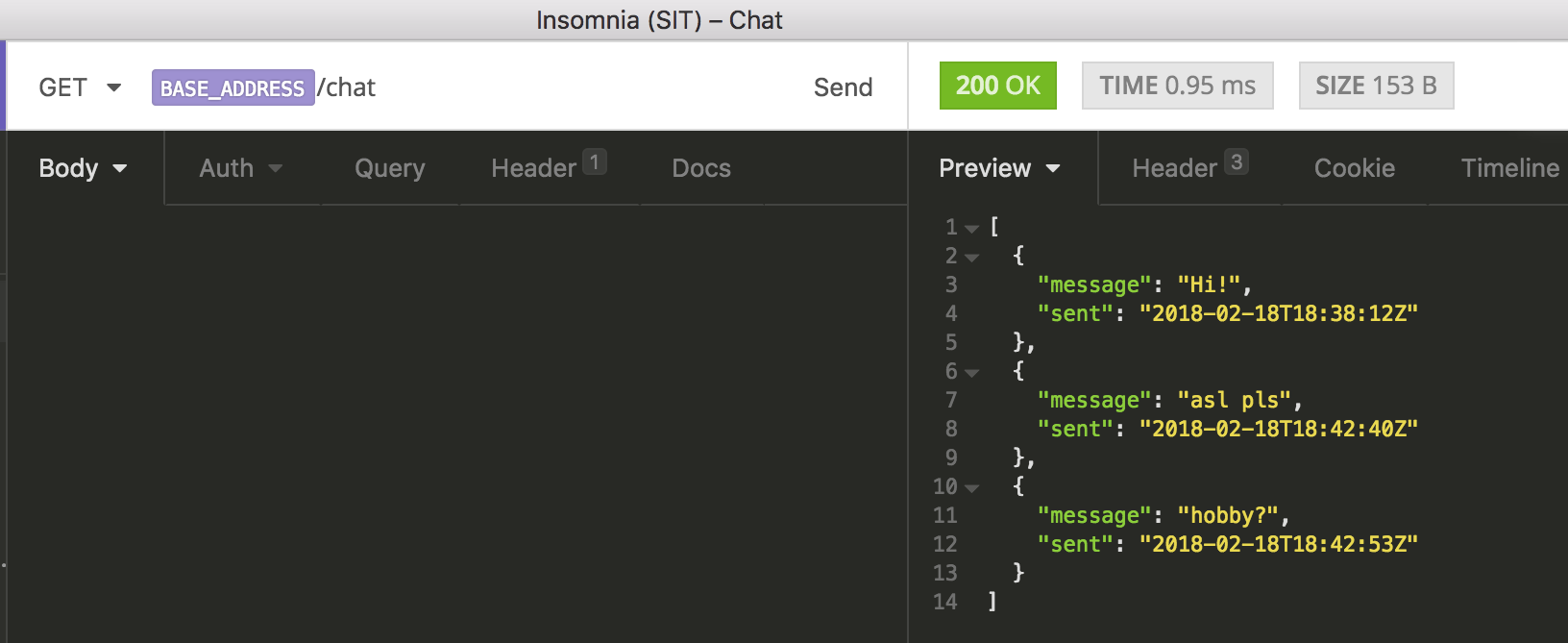
Task: Click the SIZE 153 B badge
Action: click(1375, 86)
